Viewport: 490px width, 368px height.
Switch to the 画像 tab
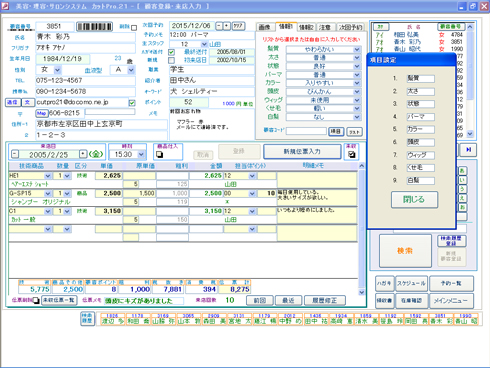click(265, 27)
